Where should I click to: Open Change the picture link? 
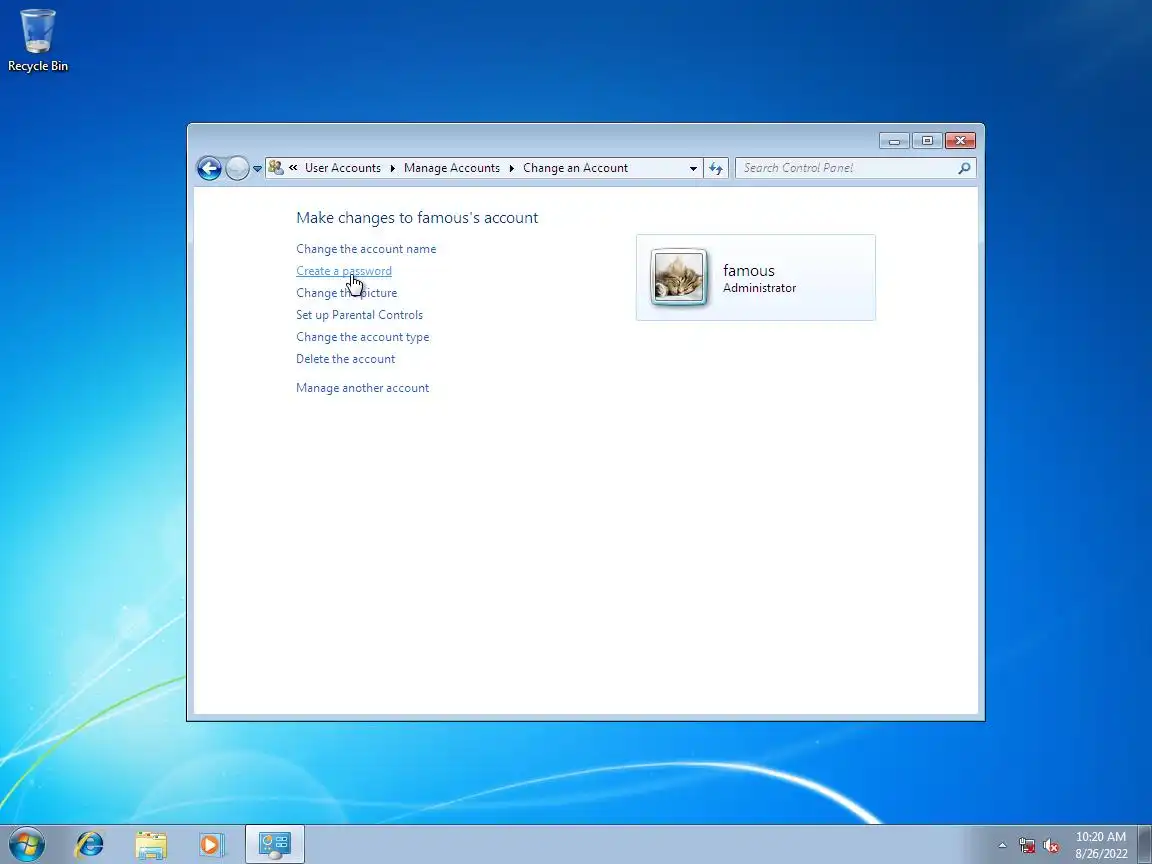[347, 293]
